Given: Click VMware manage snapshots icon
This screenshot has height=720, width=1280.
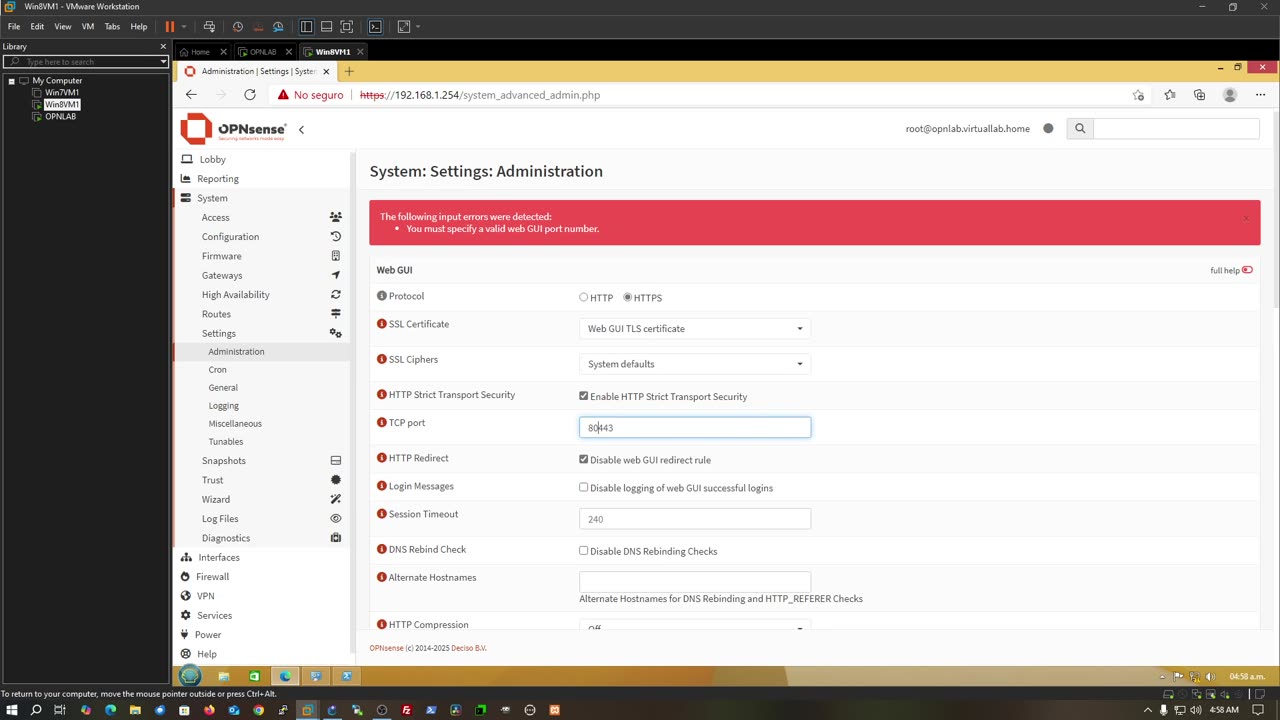Looking at the screenshot, I should pos(278,27).
